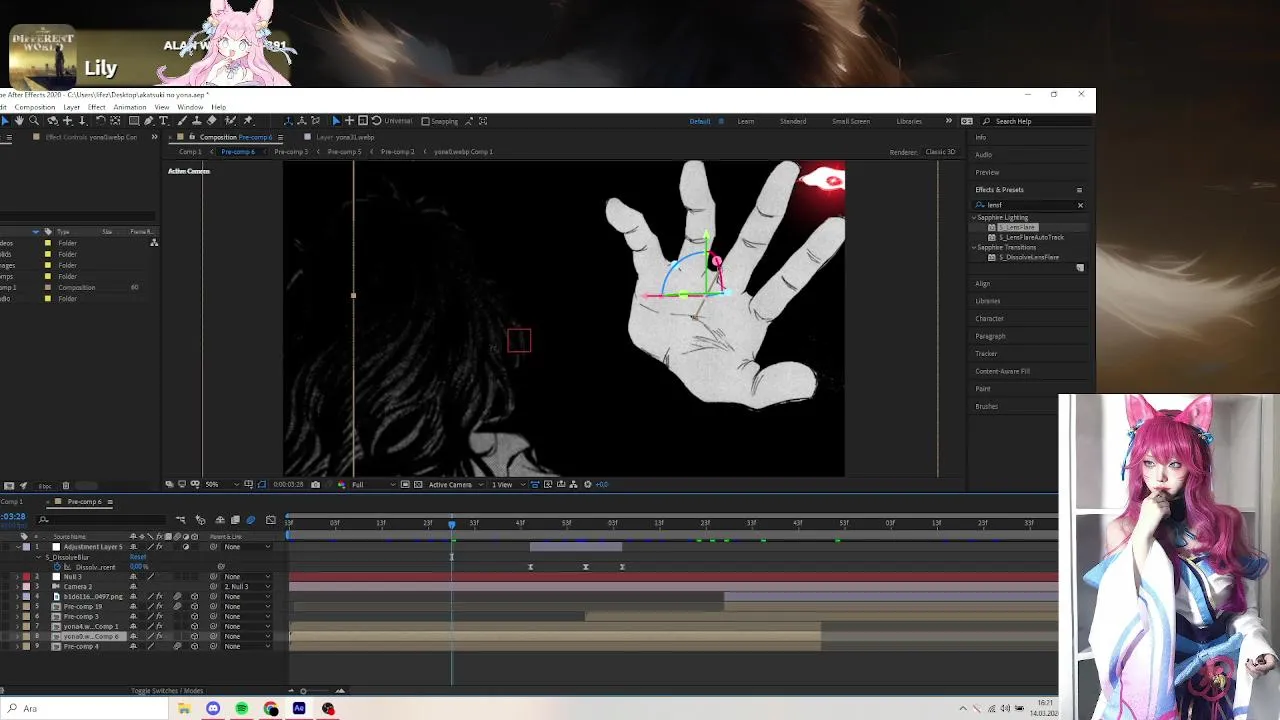Viewport: 1280px width, 720px height.
Task: Switch to the Pre-comp 3 breadcrumb tab
Action: click(x=291, y=152)
